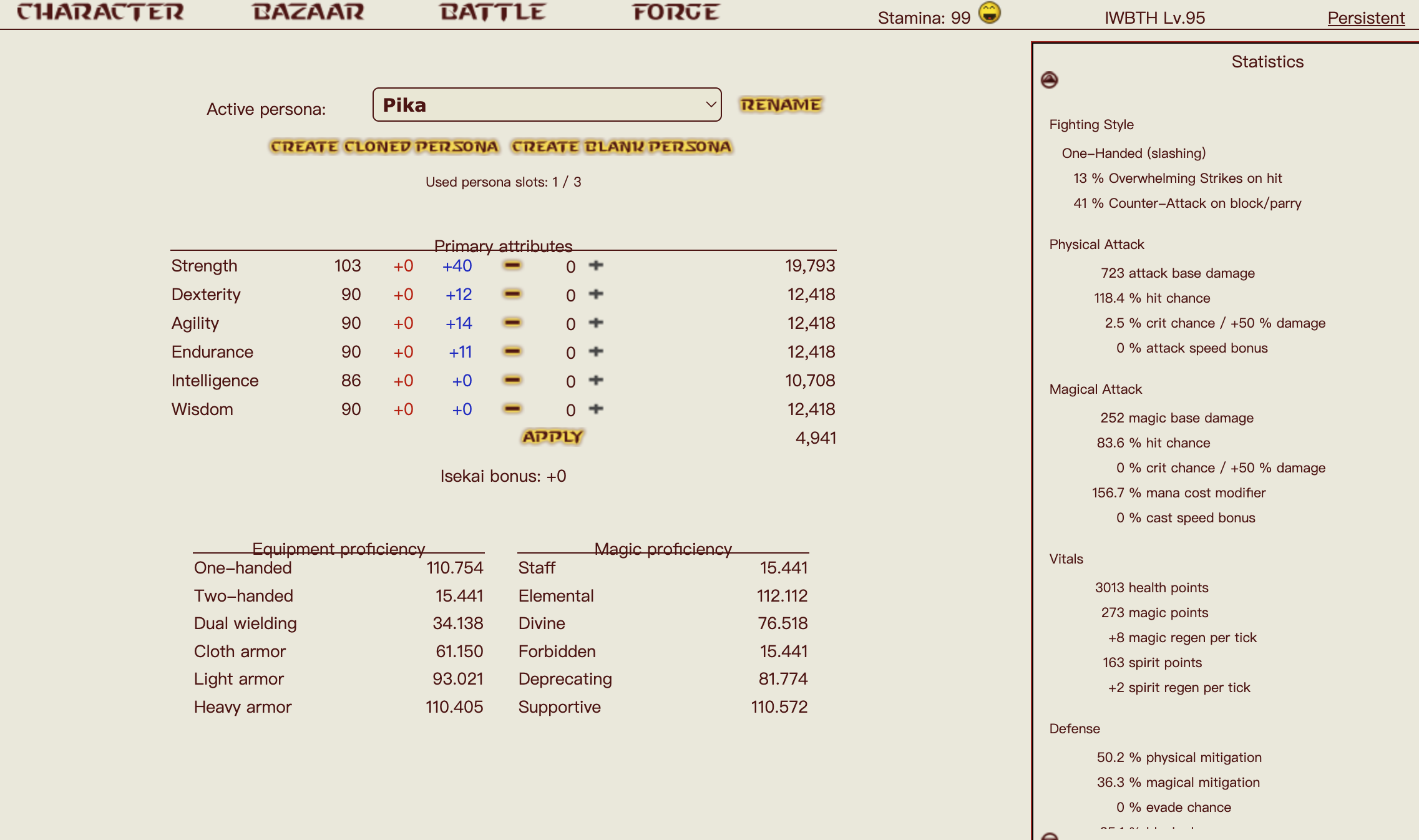Click Create Cloned Persona
The width and height of the screenshot is (1419, 840).
point(384,147)
